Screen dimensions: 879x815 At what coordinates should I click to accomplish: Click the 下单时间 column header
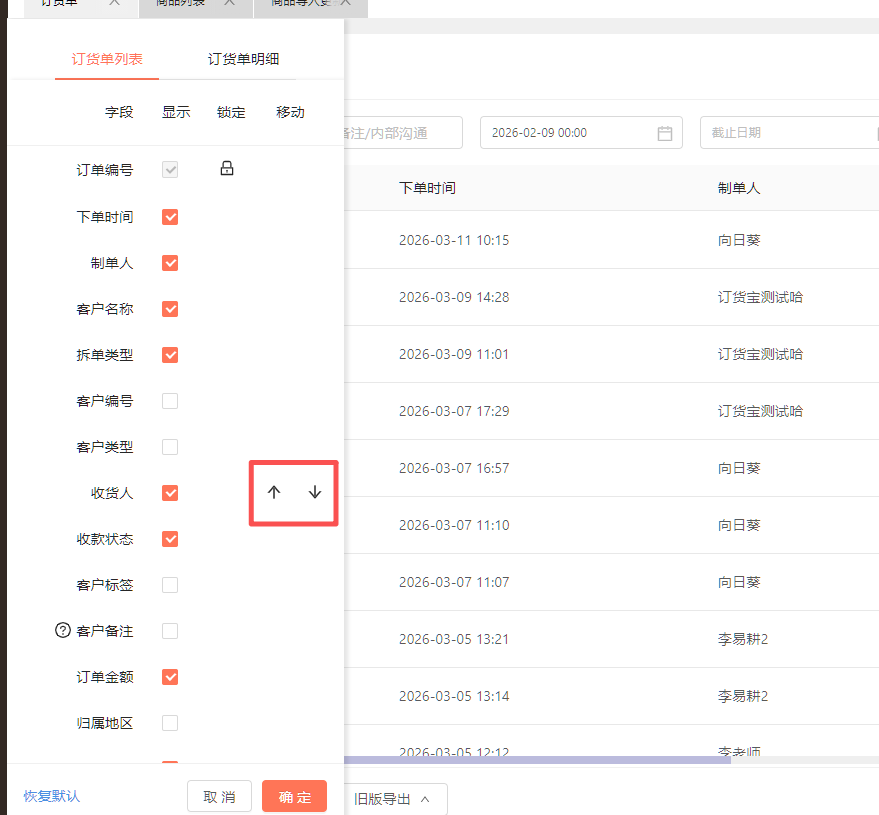[427, 188]
